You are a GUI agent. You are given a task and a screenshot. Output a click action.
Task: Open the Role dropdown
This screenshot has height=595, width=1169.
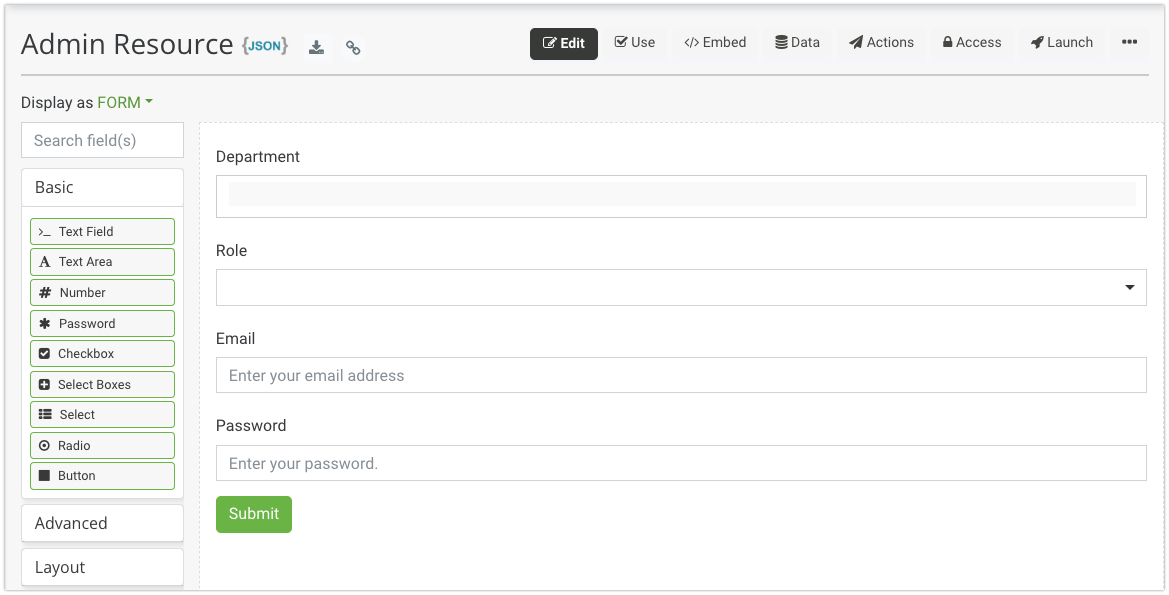click(x=680, y=288)
